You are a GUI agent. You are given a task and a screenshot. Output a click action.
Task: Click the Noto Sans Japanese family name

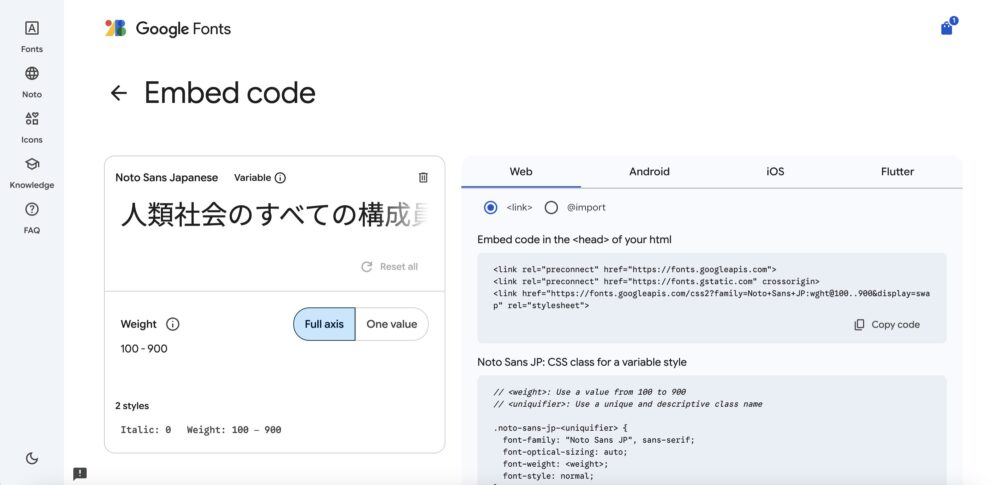166,178
